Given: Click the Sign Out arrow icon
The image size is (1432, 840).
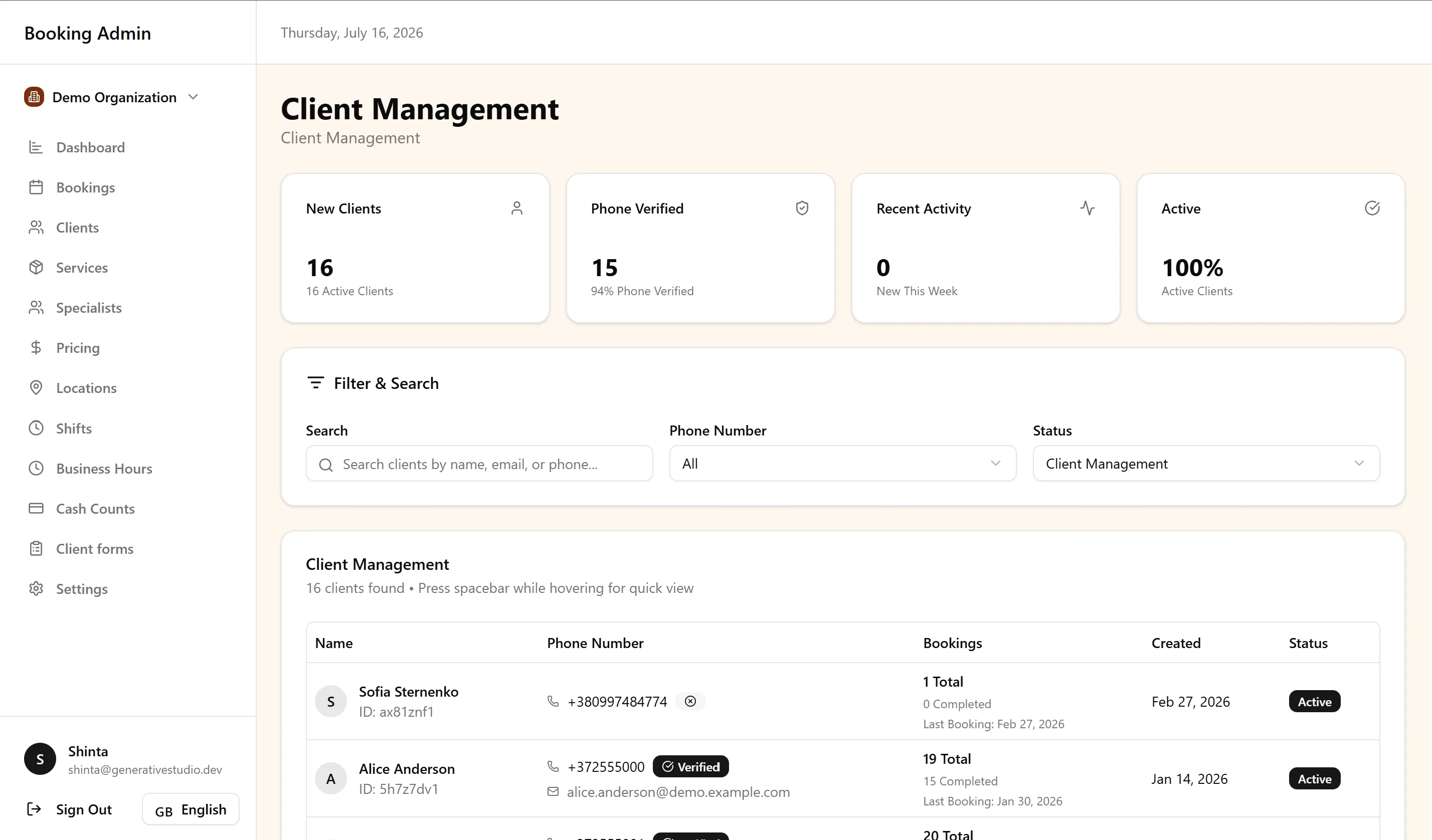Looking at the screenshot, I should pyautogui.click(x=34, y=809).
